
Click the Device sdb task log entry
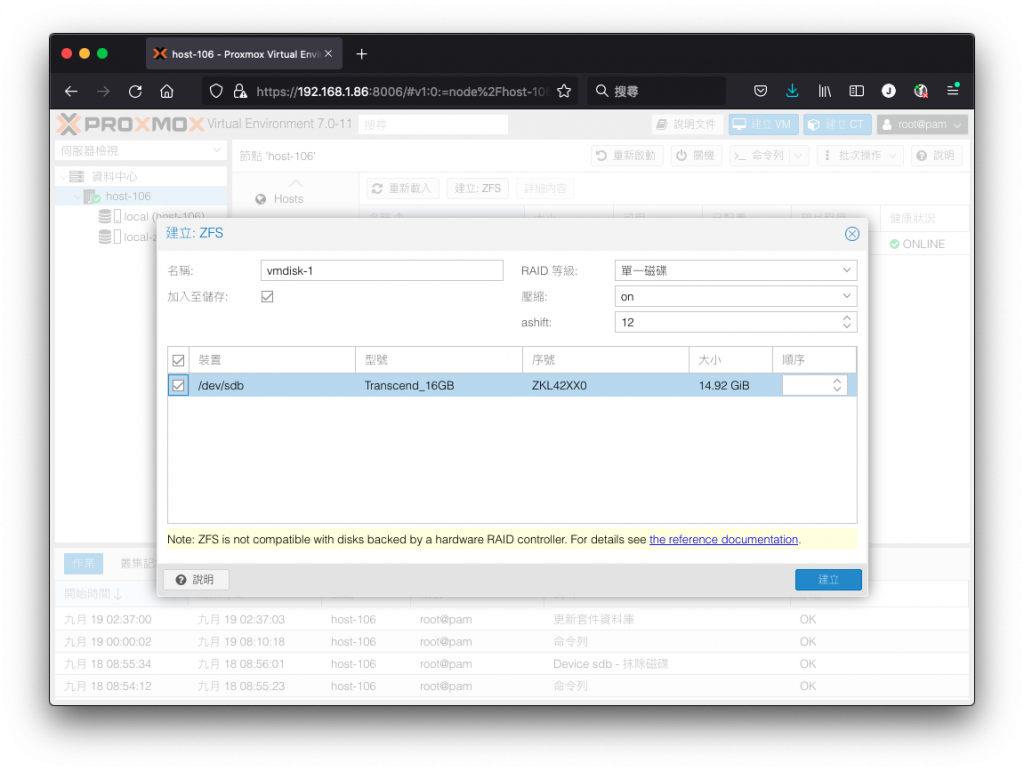(x=512, y=664)
